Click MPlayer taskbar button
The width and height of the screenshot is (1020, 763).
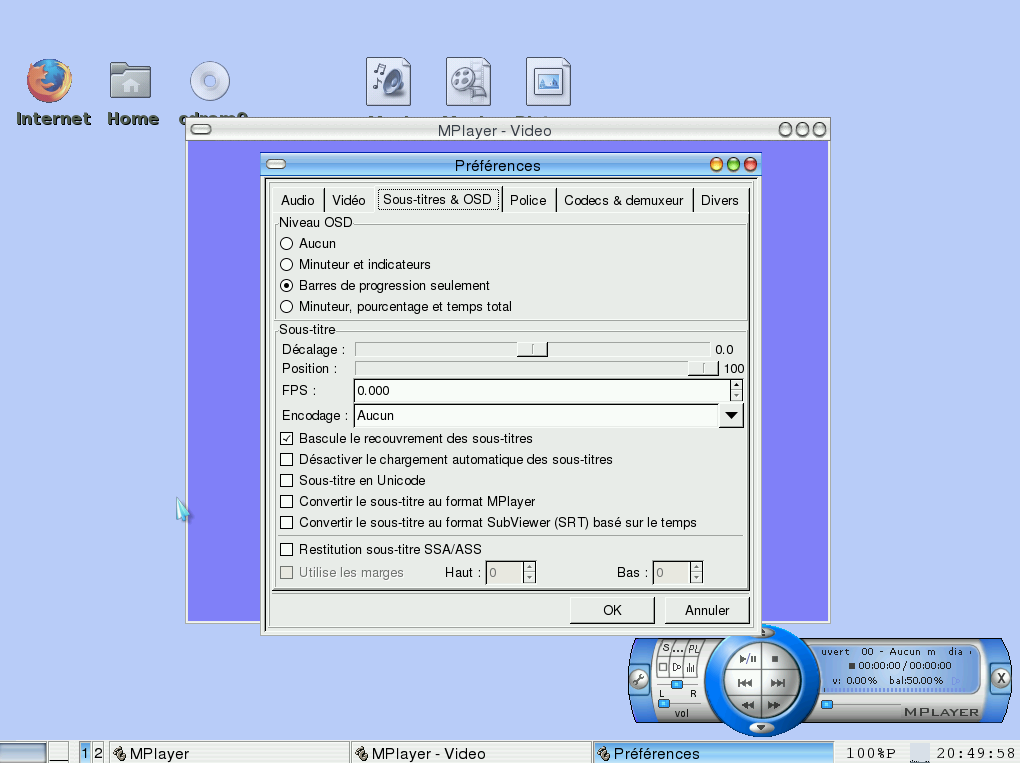coord(229,753)
